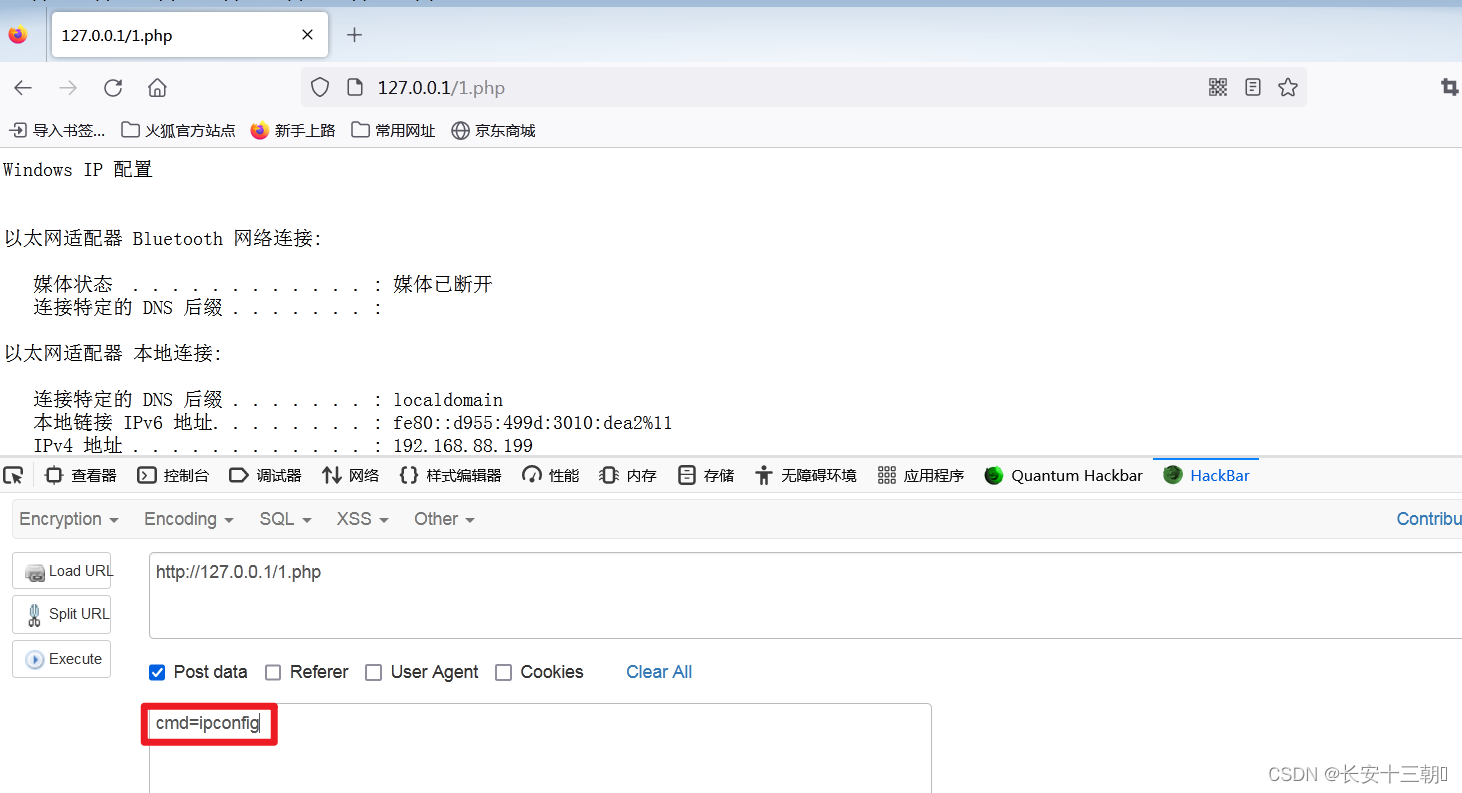Click the page info icon in address bar
Image resolution: width=1462 pixels, height=793 pixels.
pyautogui.click(x=354, y=88)
